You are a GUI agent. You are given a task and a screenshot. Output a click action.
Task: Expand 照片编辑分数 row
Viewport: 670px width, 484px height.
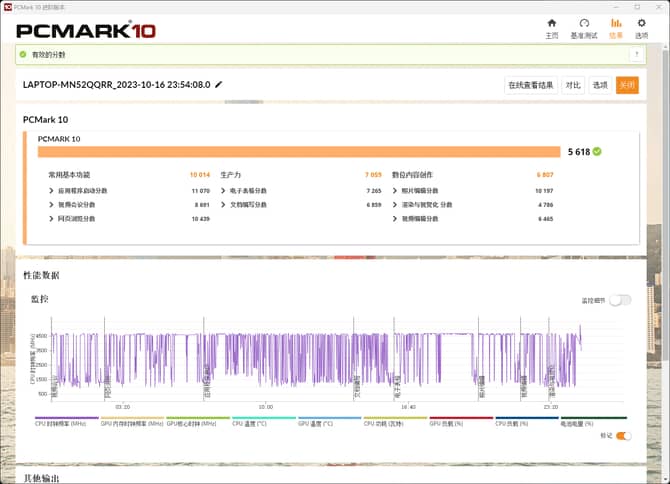[x=395, y=190]
